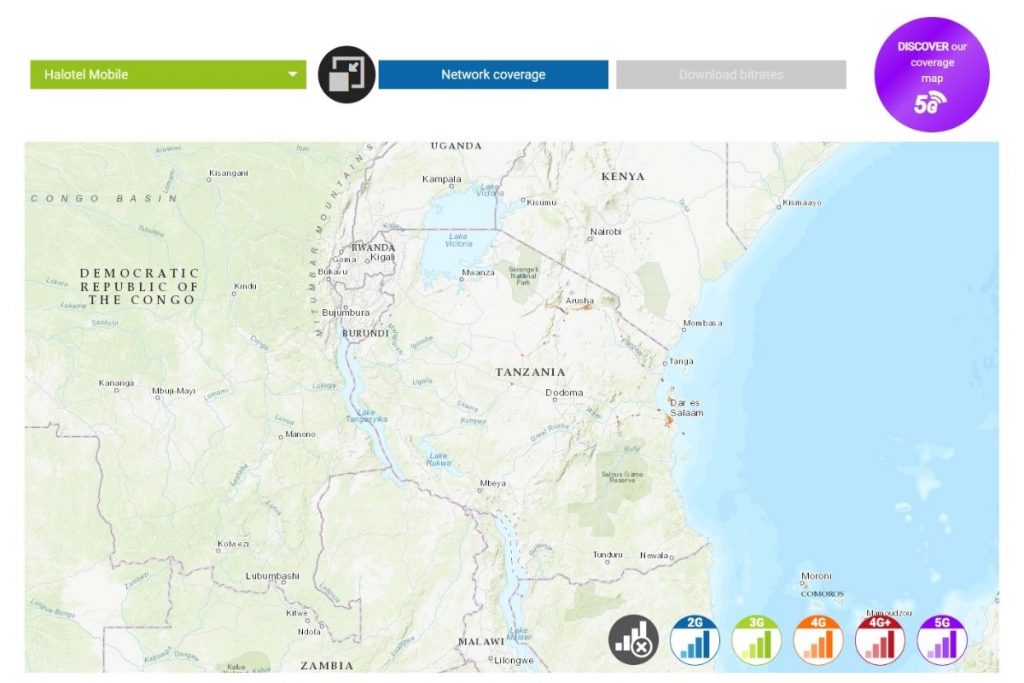Click the fullscreen map toggle icon

[x=347, y=75]
